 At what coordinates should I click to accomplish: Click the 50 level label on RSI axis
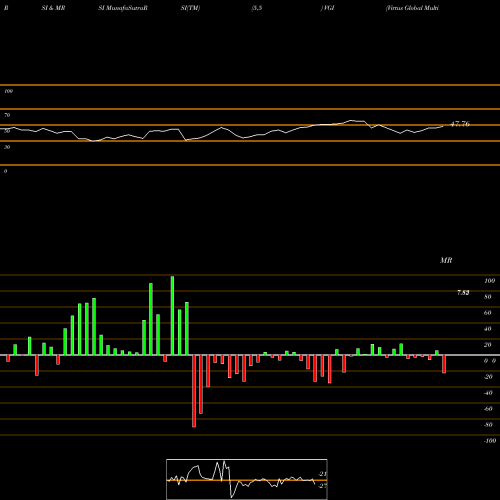click(x=7, y=131)
